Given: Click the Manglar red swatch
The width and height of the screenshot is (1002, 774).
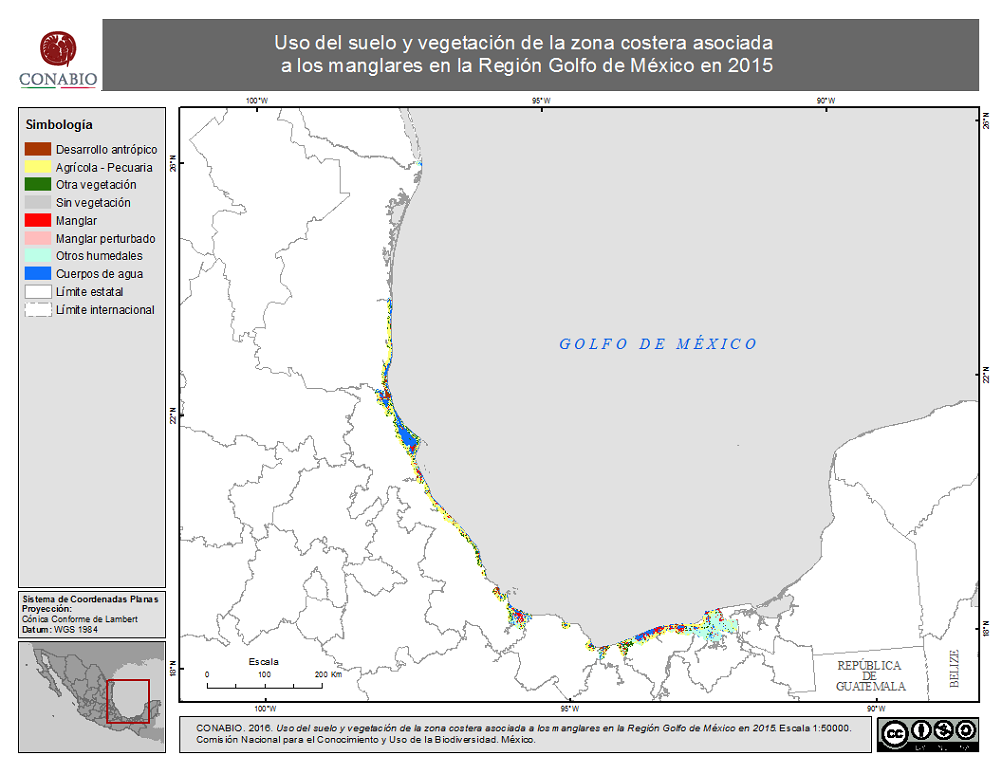Looking at the screenshot, I should (x=38, y=220).
